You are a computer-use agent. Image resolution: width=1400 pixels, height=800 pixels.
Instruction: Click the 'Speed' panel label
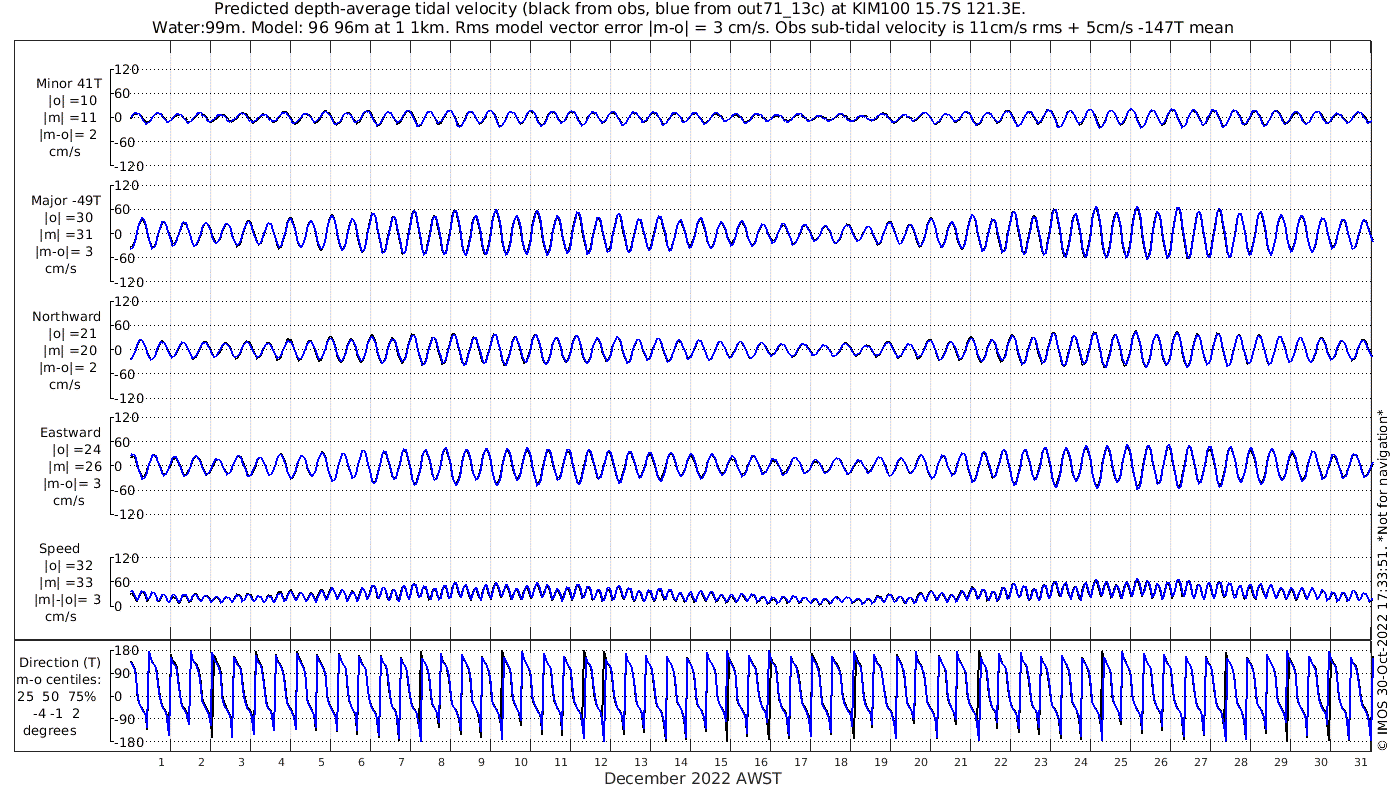tap(60, 549)
